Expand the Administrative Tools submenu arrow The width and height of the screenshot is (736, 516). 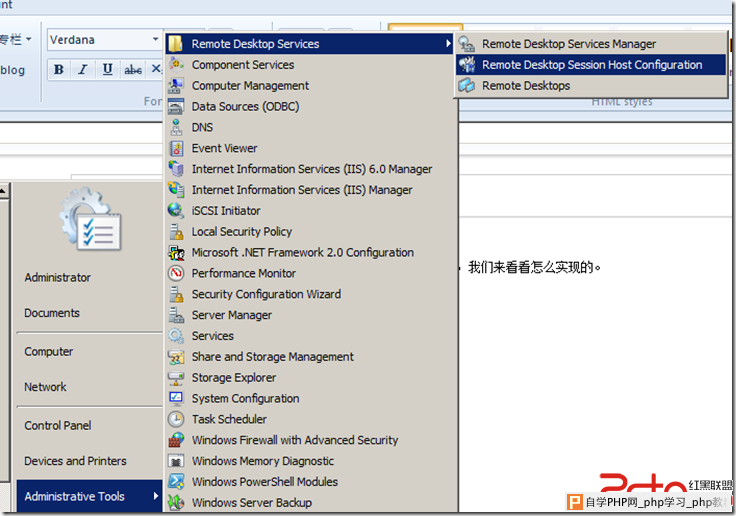click(155, 496)
